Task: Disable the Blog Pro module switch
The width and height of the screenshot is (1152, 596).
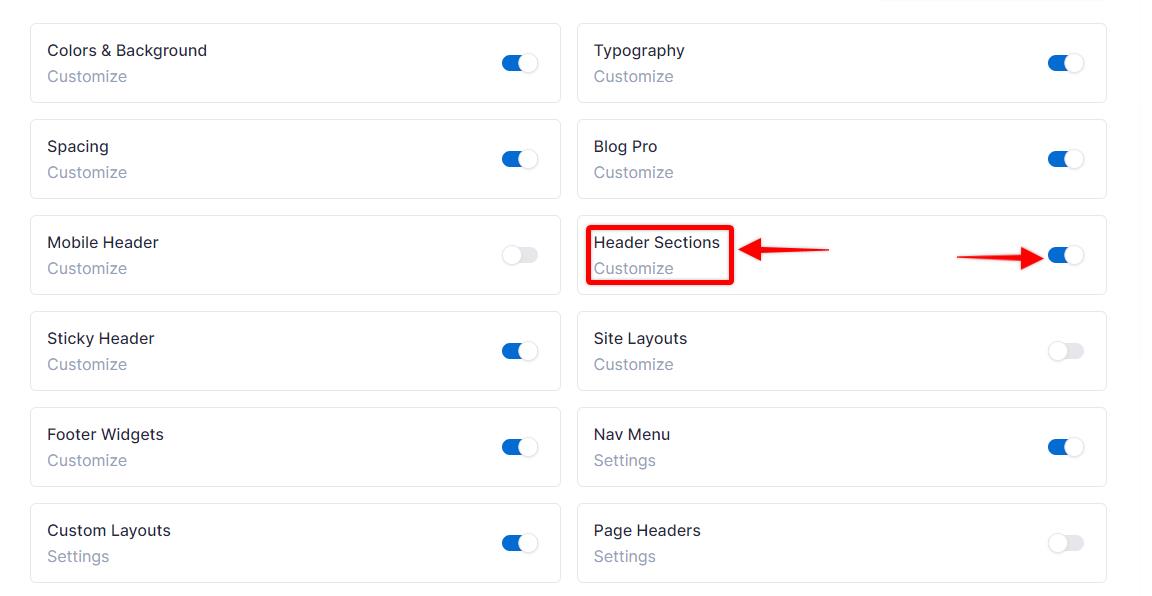Action: (1066, 159)
